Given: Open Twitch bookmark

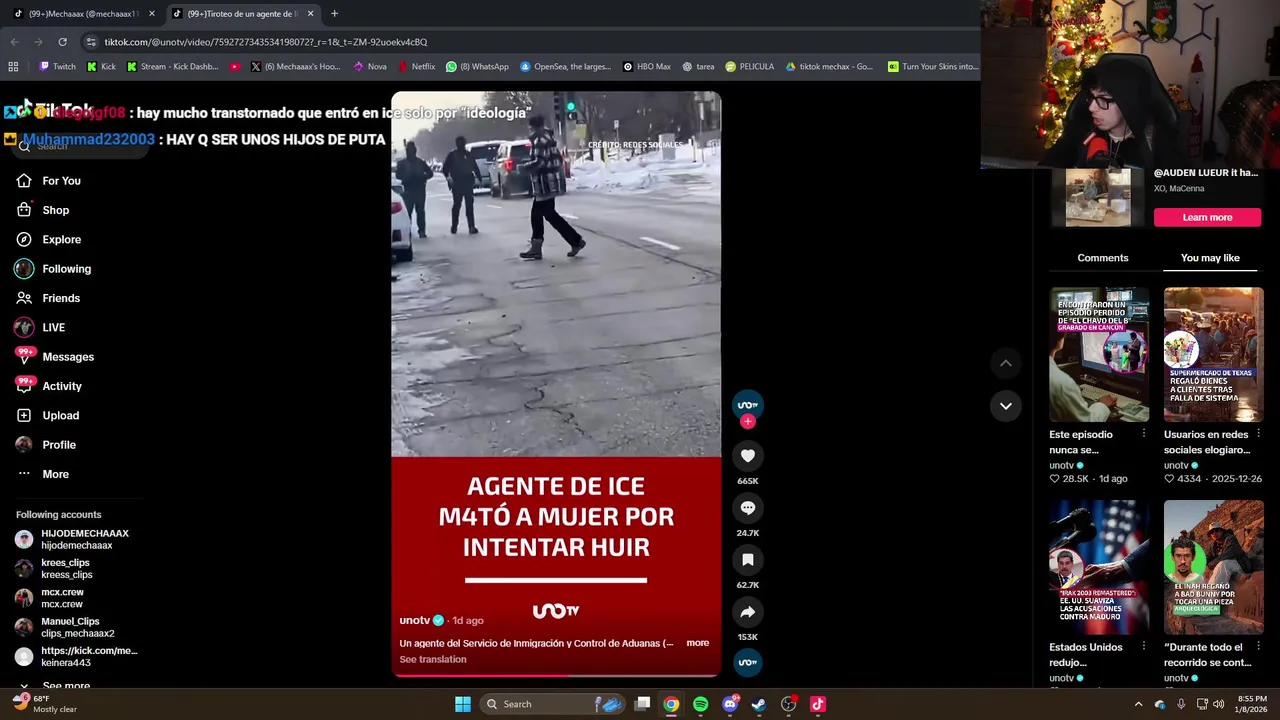Looking at the screenshot, I should click(x=57, y=67).
